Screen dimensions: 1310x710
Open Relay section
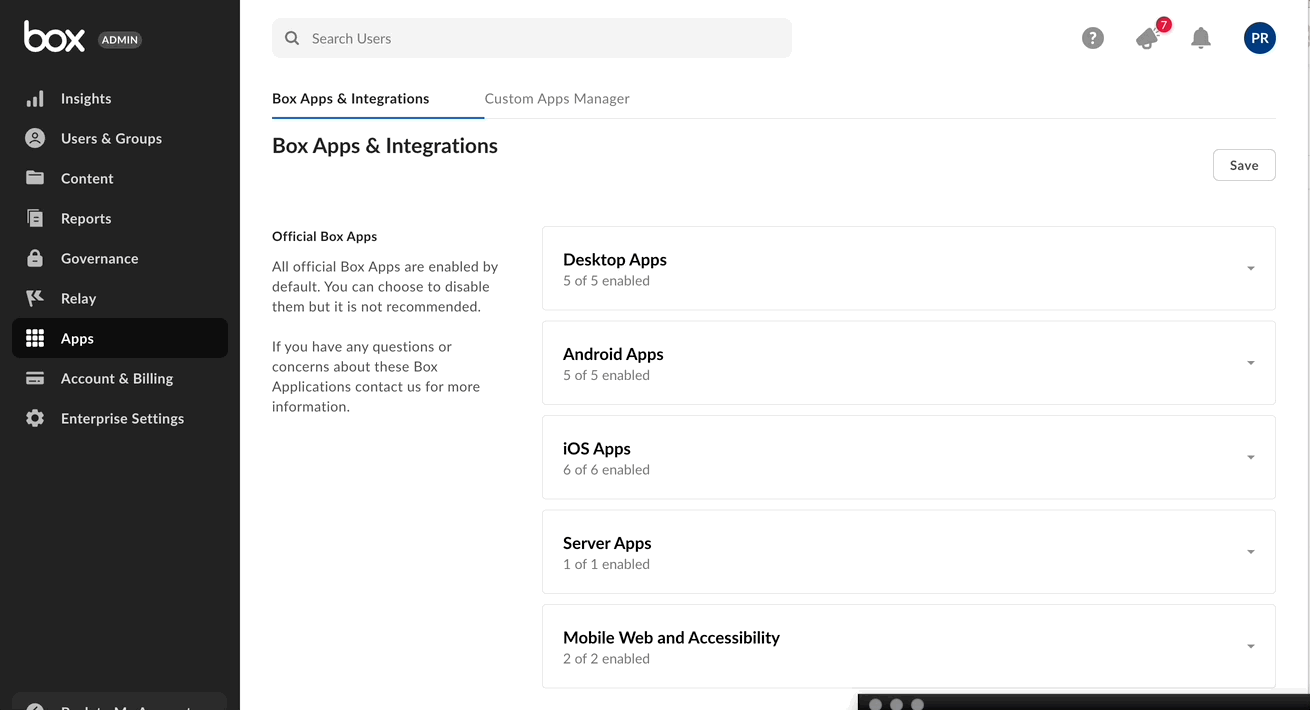pyautogui.click(x=120, y=298)
